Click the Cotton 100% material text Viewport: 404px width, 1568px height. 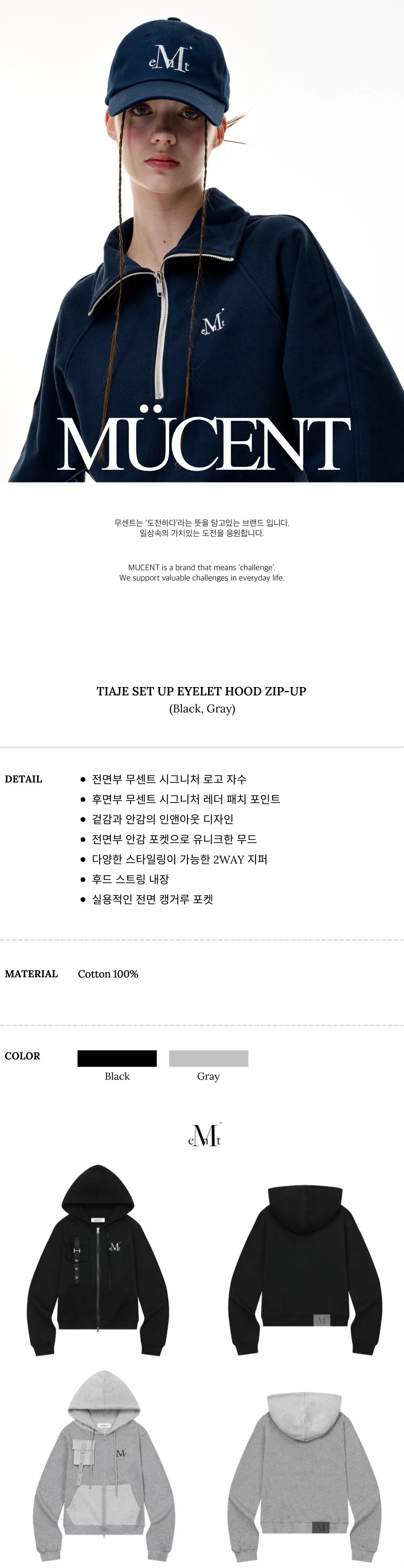tap(108, 974)
